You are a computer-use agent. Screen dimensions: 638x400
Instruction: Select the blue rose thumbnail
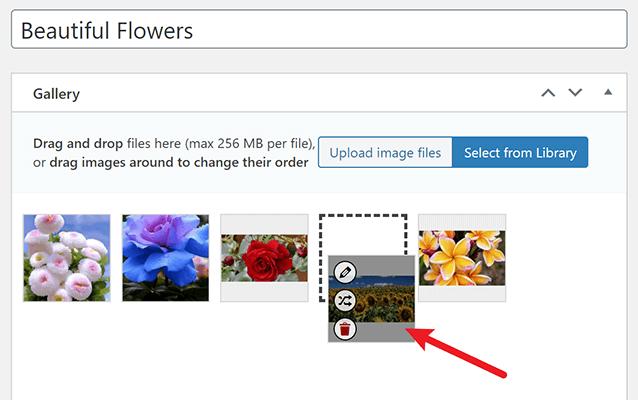pyautogui.click(x=166, y=258)
